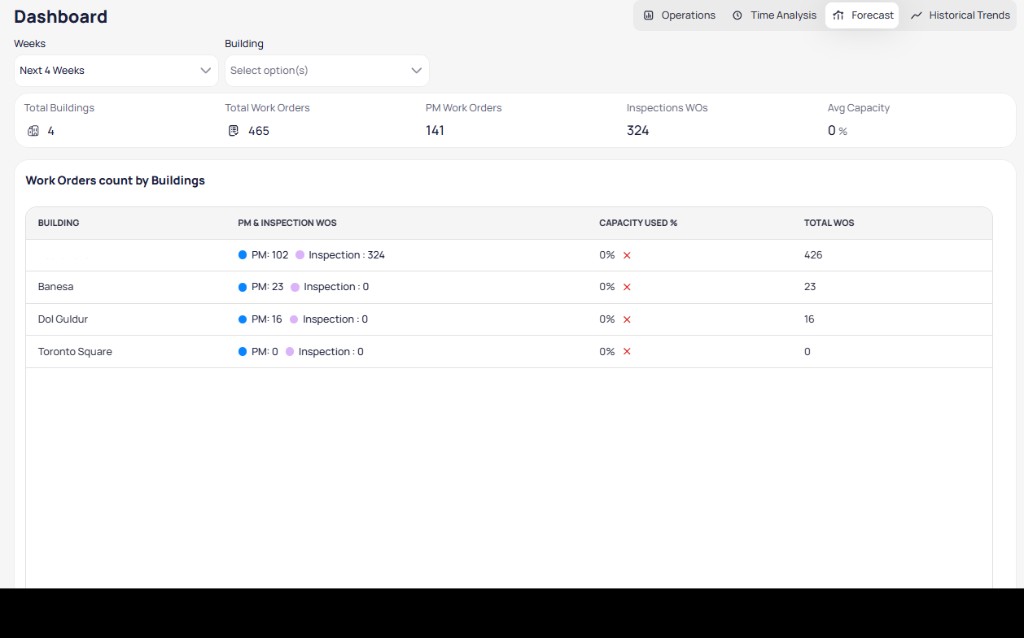The width and height of the screenshot is (1024, 638).
Task: Click the Building dropdown chevron arrow
Action: pyautogui.click(x=416, y=71)
